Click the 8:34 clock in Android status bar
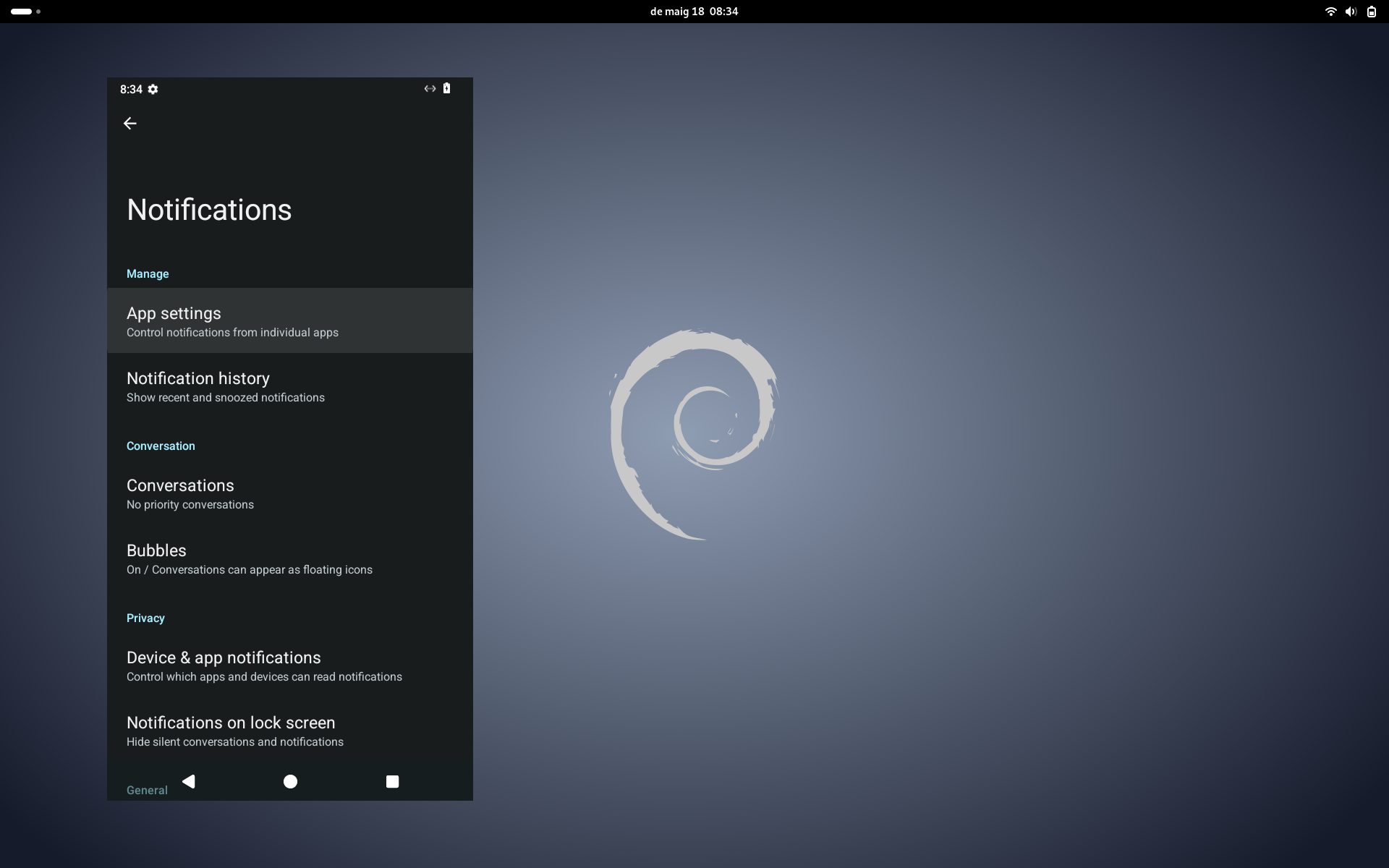The height and width of the screenshot is (868, 1389). click(131, 89)
